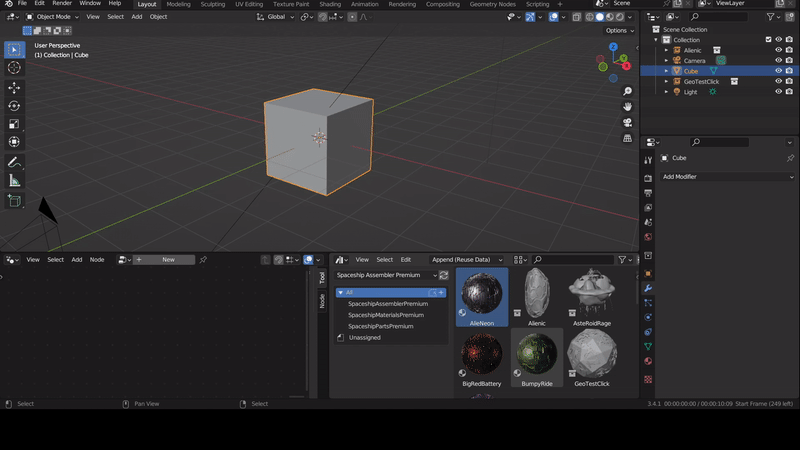
Task: Toggle visibility of the Light object
Action: coord(778,92)
